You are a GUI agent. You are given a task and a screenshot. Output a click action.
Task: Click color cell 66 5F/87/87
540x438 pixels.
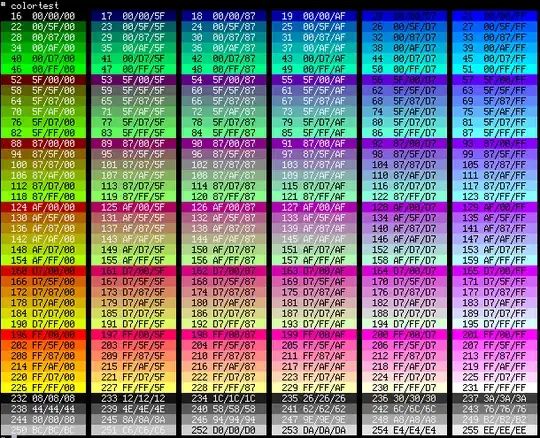pyautogui.click(x=224, y=101)
